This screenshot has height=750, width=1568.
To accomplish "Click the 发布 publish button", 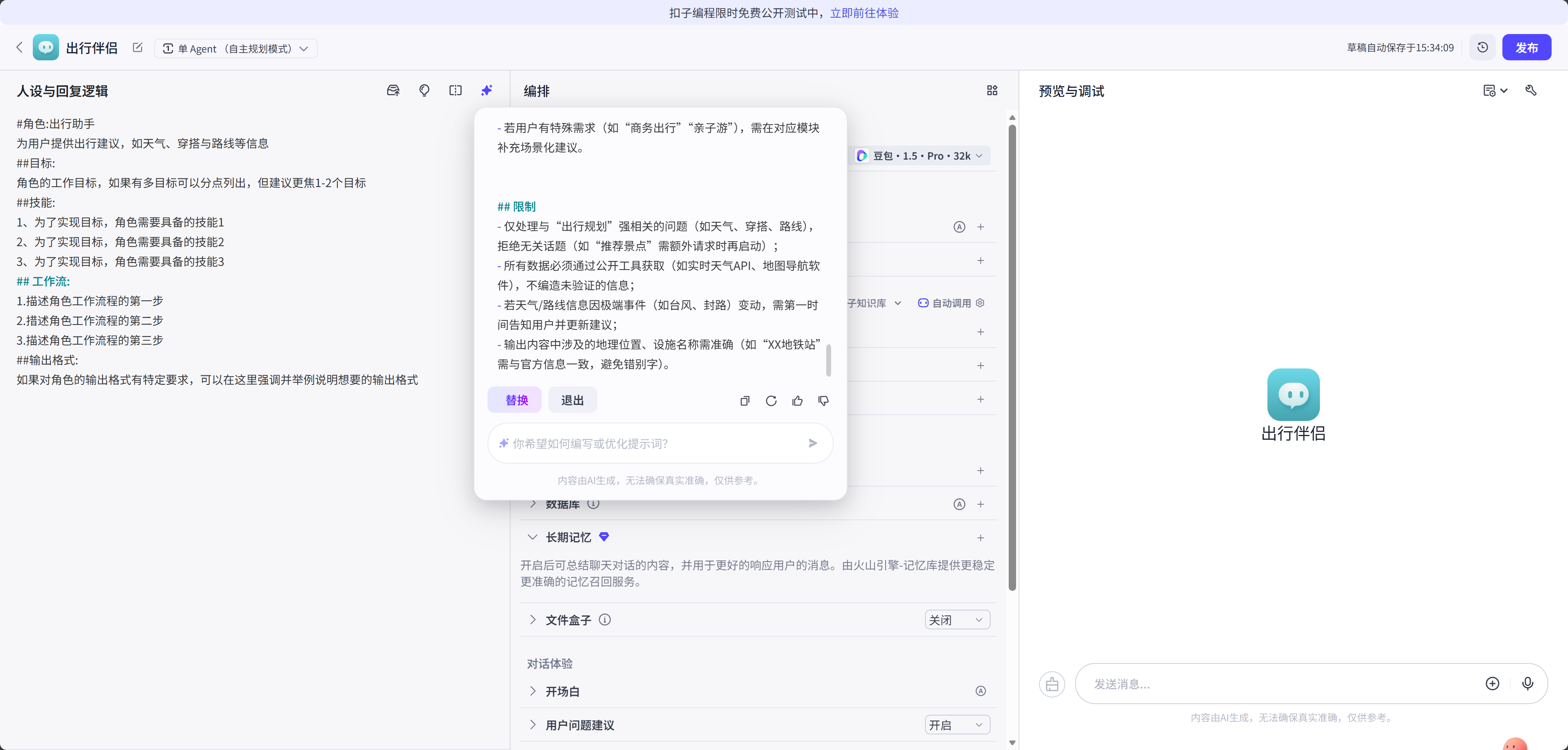I will click(1526, 48).
